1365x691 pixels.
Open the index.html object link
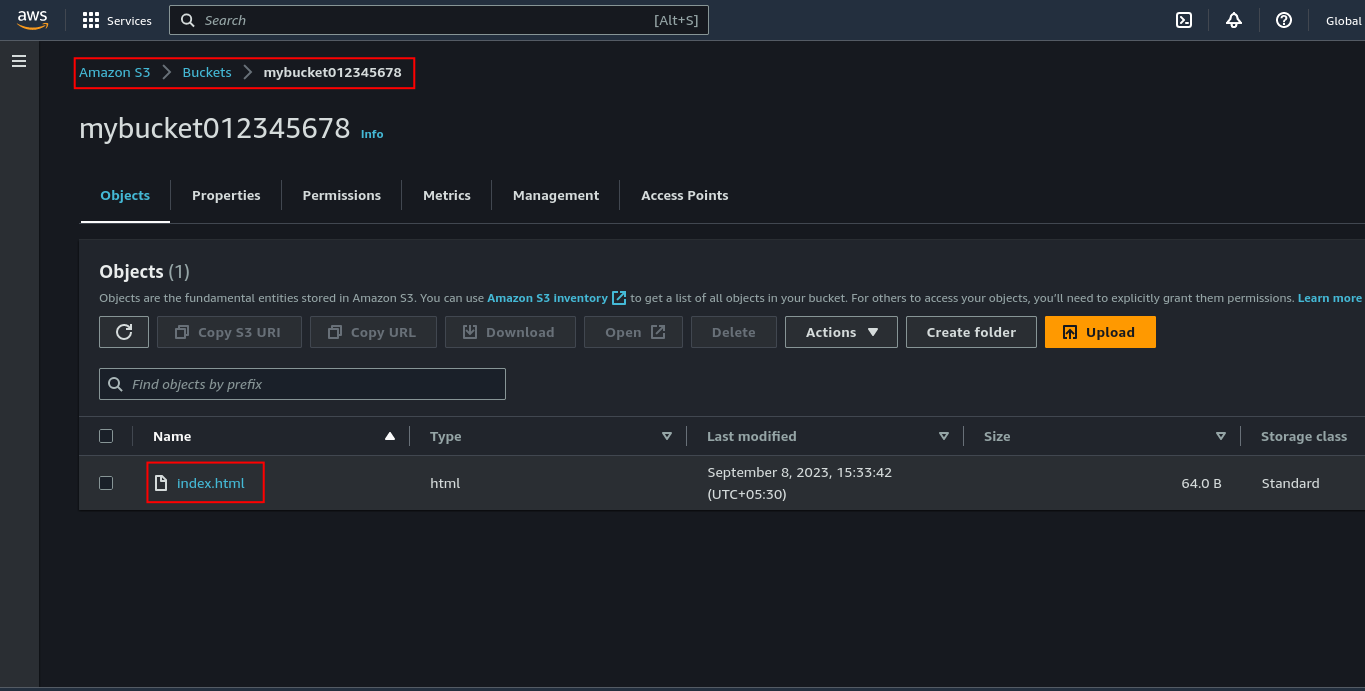point(211,483)
